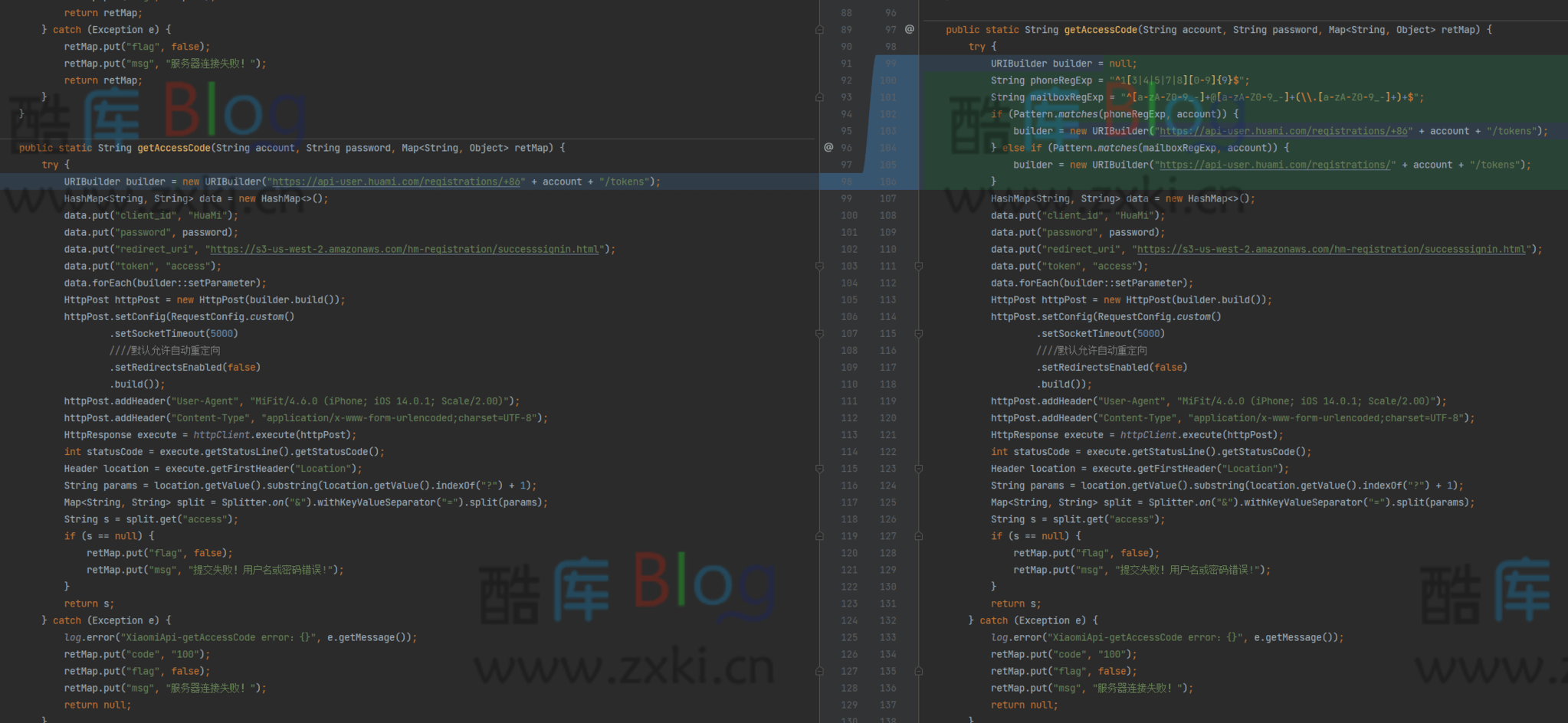Open the amazonaws successsignin.html link in left pane
This screenshot has width=1568, height=723.
pyautogui.click(x=404, y=249)
